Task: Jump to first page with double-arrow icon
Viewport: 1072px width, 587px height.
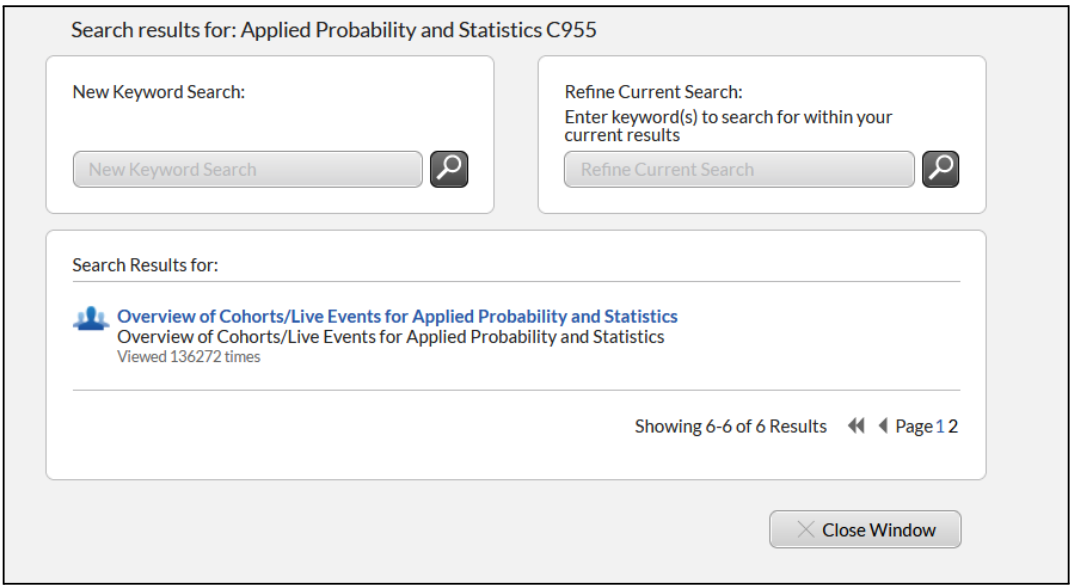Action: coord(856,426)
